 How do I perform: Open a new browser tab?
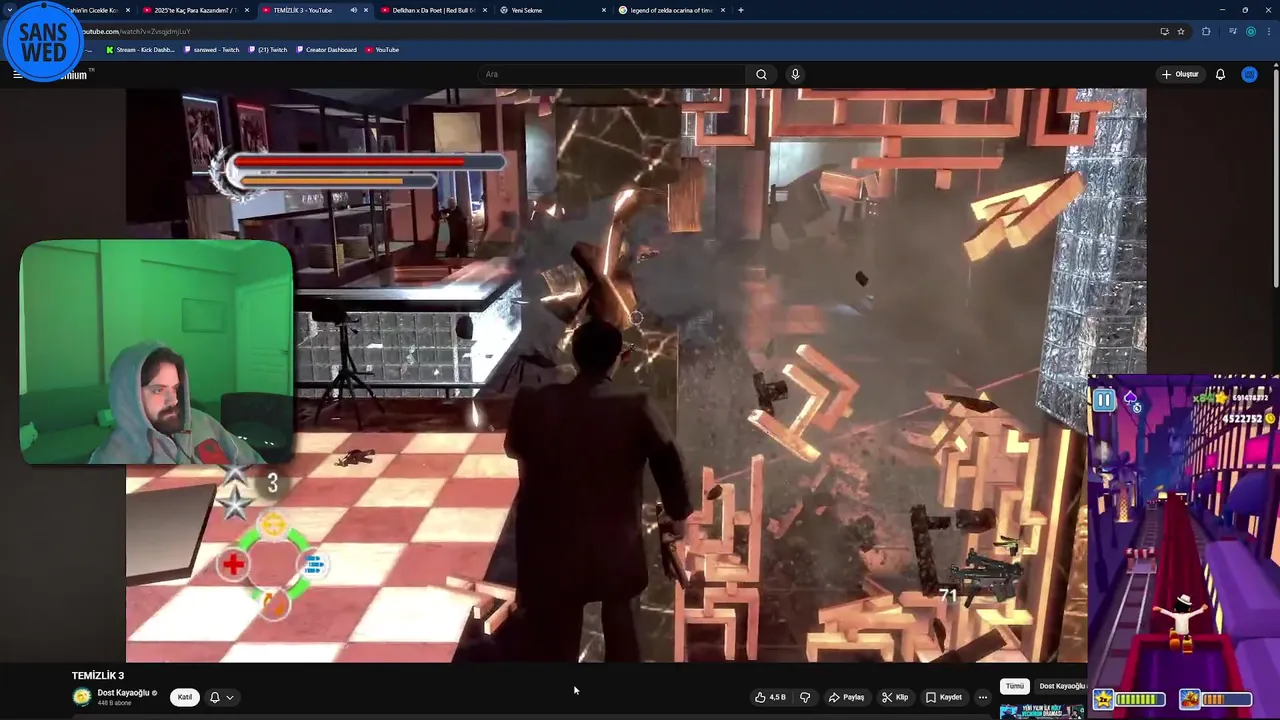[x=741, y=10]
